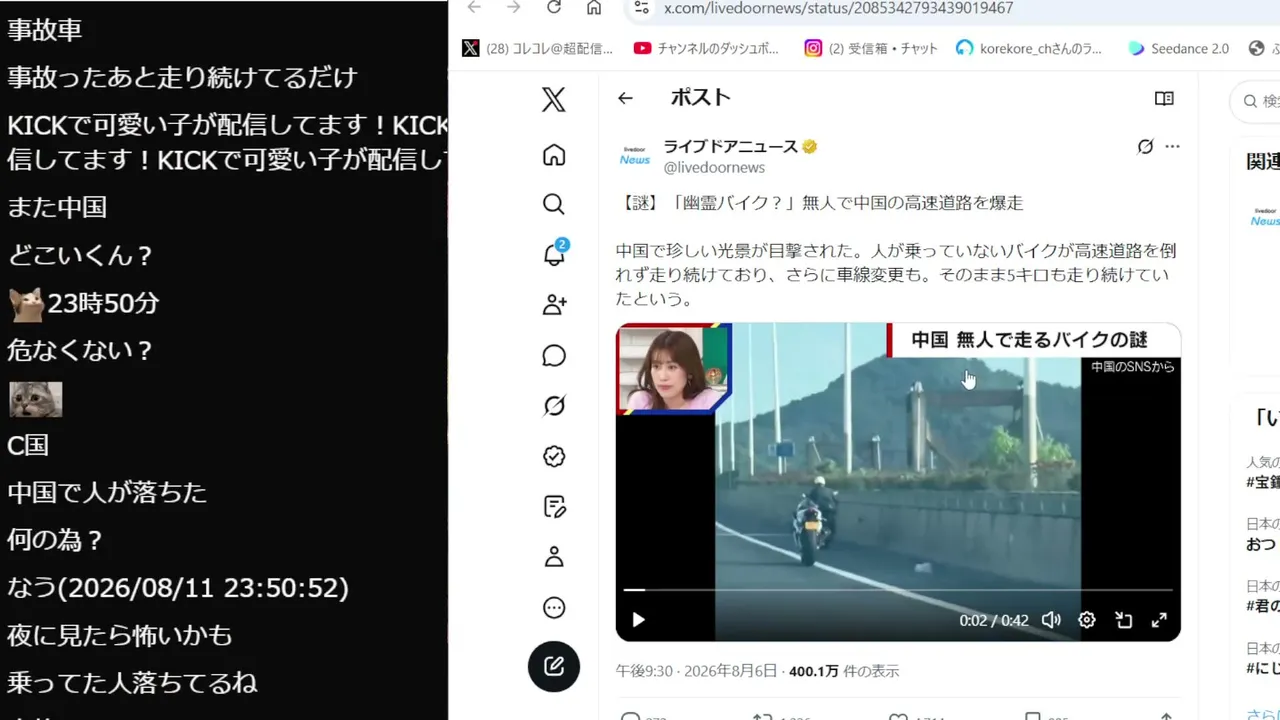Click the Grok icon on the livedoornews post
Image resolution: width=1280 pixels, height=720 pixels.
[1145, 147]
